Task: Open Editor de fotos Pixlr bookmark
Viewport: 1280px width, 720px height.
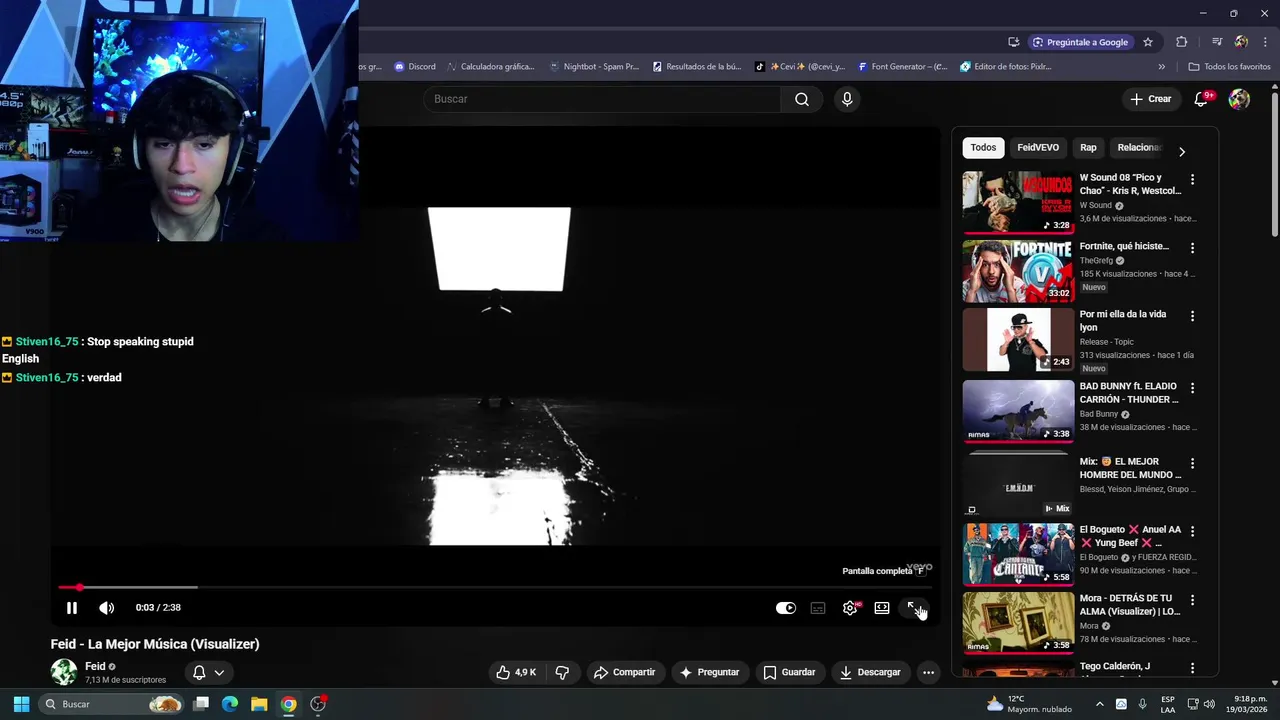Action: (x=1005, y=67)
